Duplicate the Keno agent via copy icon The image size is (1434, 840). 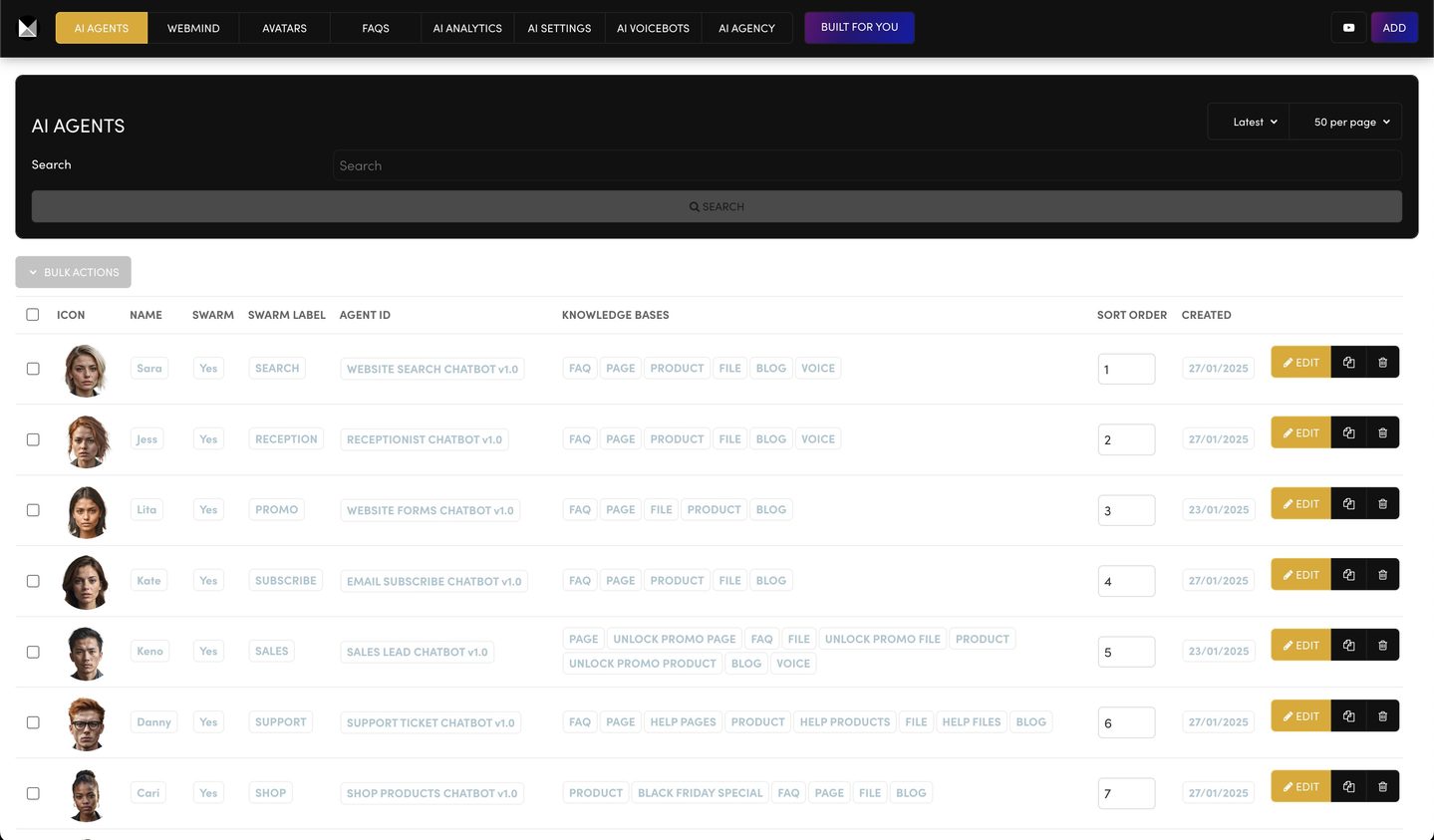pyautogui.click(x=1348, y=646)
